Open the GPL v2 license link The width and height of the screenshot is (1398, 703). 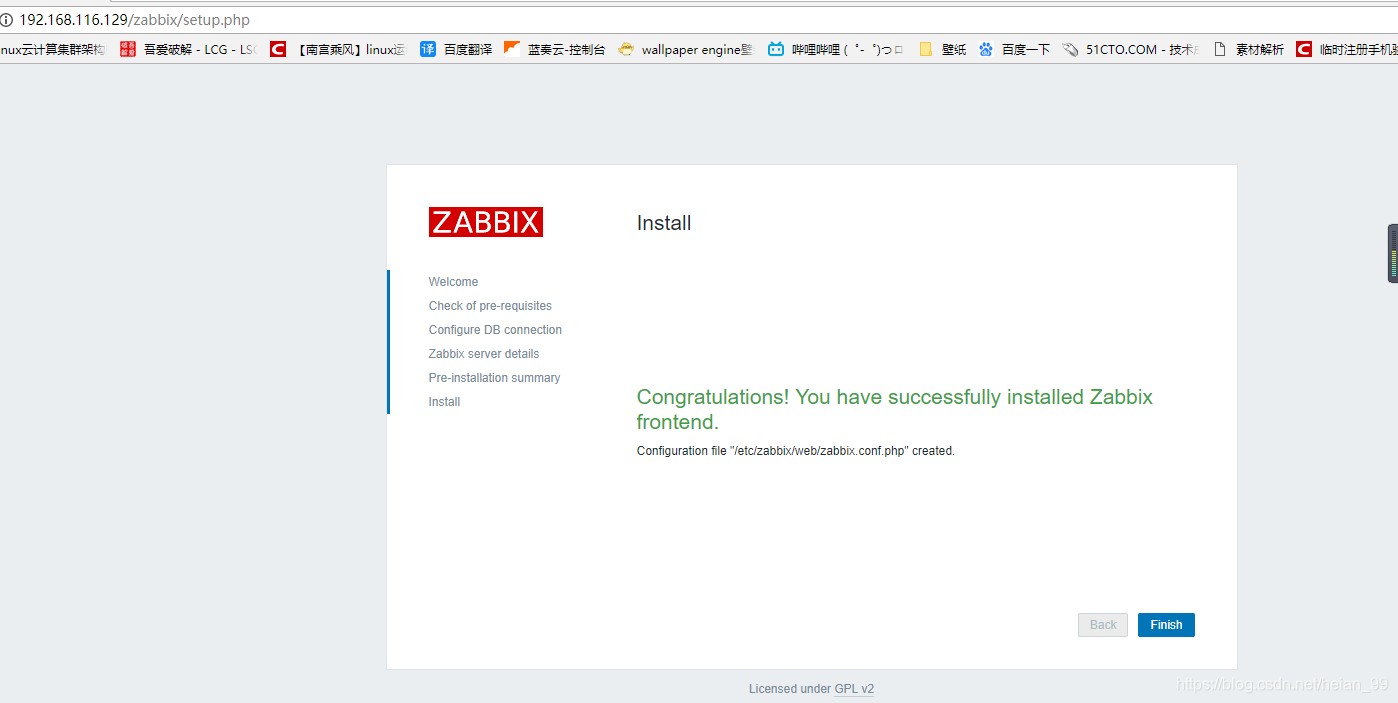click(854, 689)
